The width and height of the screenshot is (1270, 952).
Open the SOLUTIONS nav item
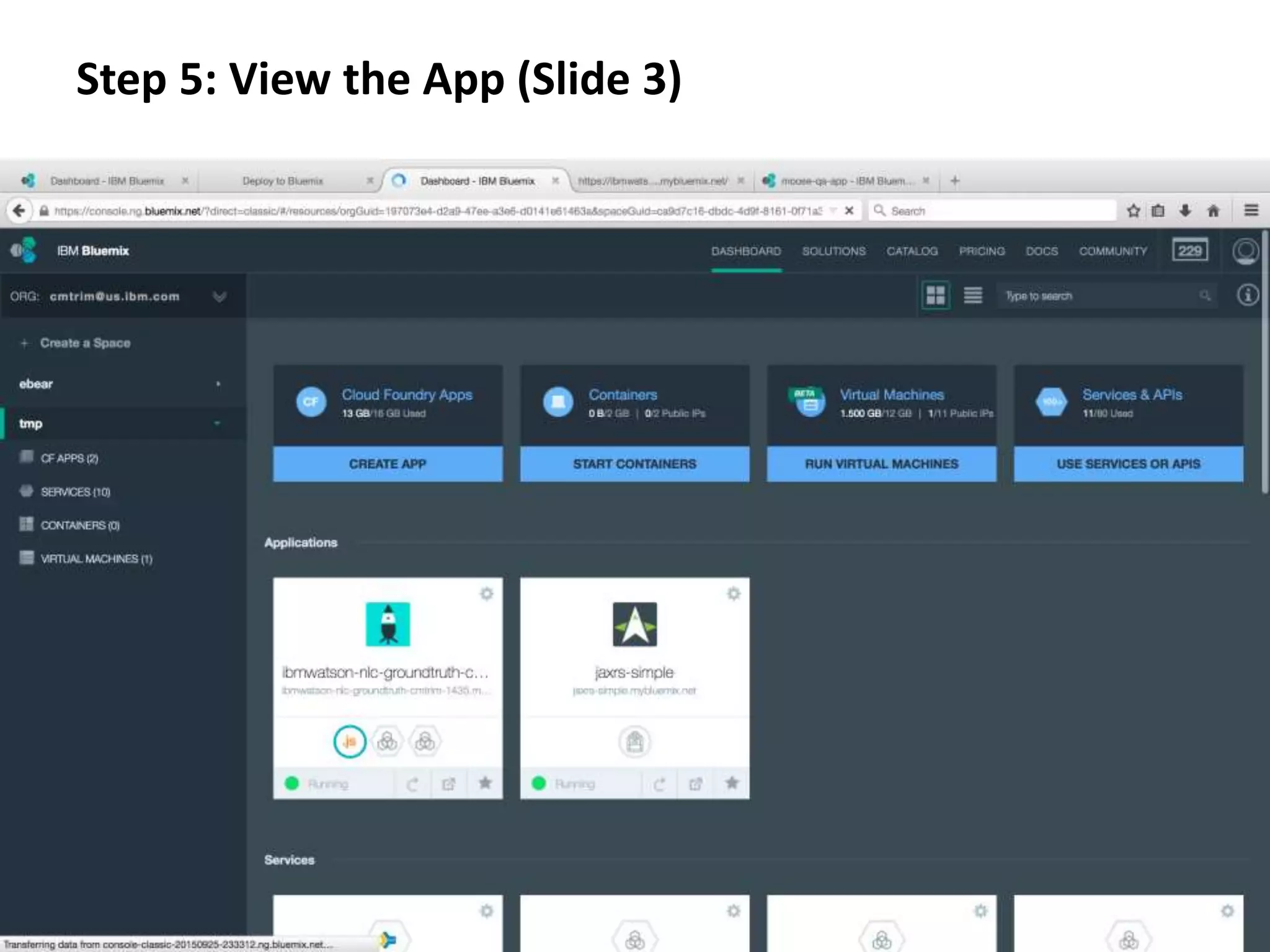(x=833, y=251)
